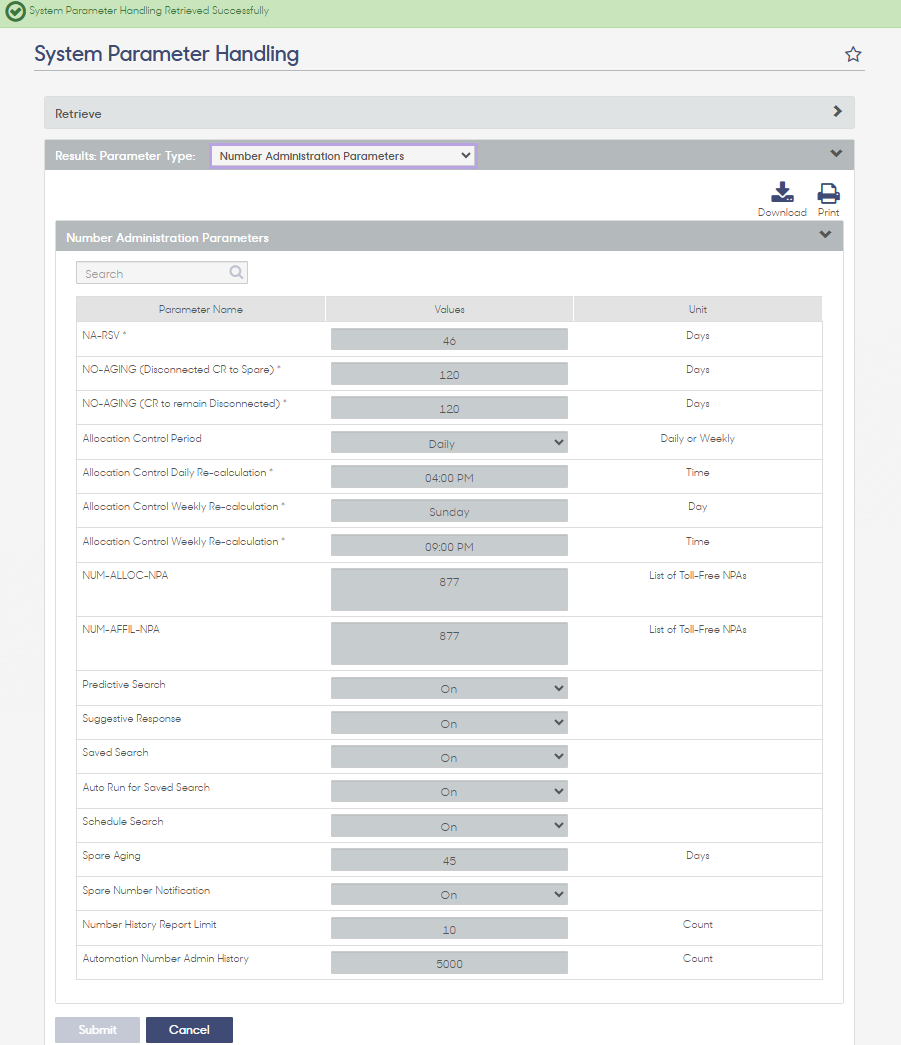Screen dimensions: 901x1045
Task: Click the Retrieve section label
Action: 78,114
